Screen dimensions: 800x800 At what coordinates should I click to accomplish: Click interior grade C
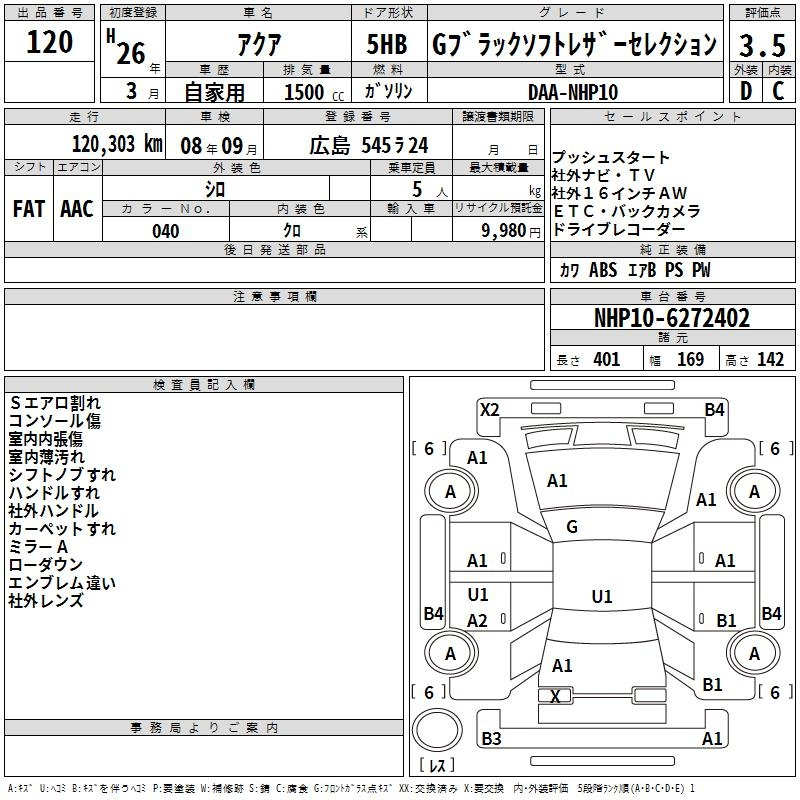coord(778,91)
